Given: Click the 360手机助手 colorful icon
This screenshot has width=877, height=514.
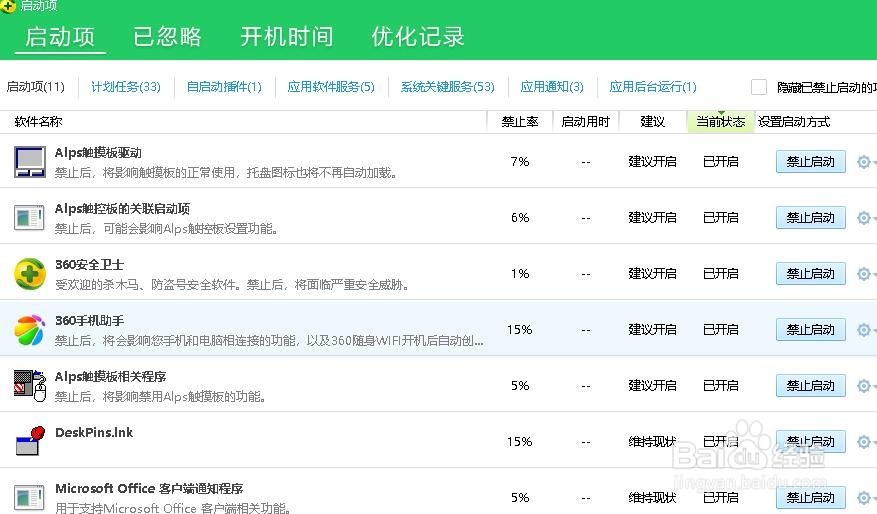Looking at the screenshot, I should click(30, 329).
